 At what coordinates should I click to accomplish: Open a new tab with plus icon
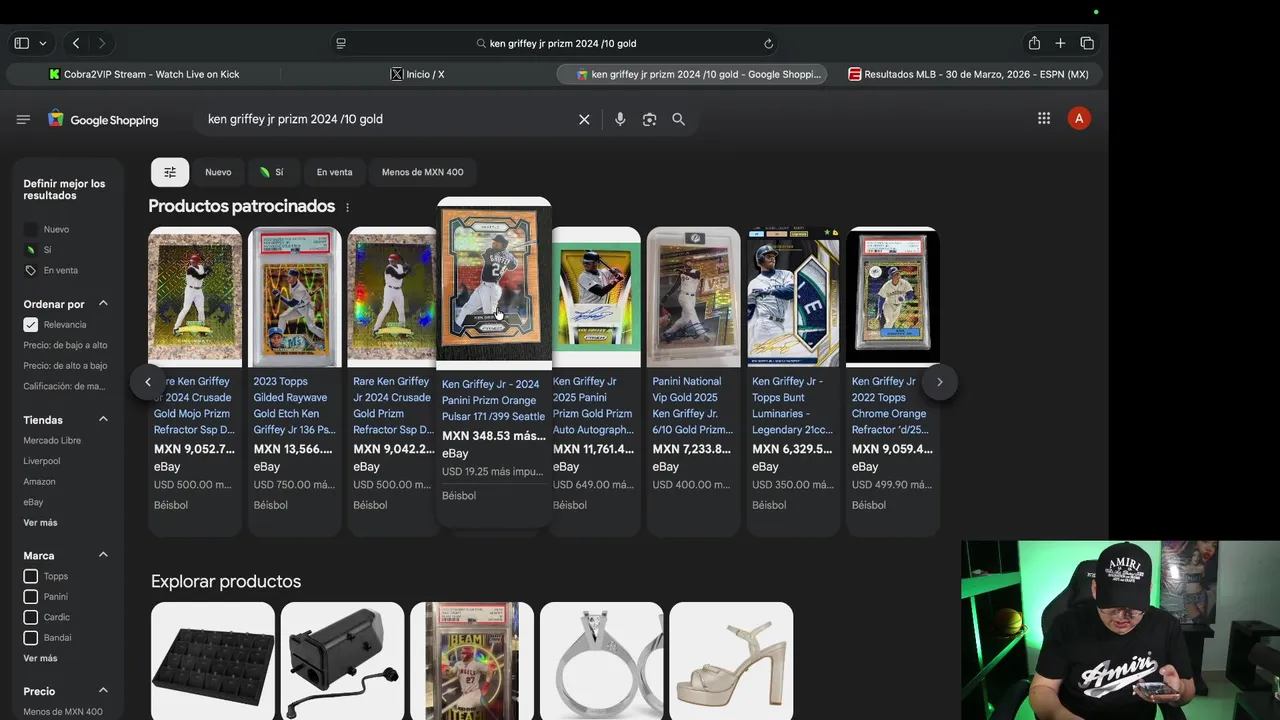[x=1060, y=43]
